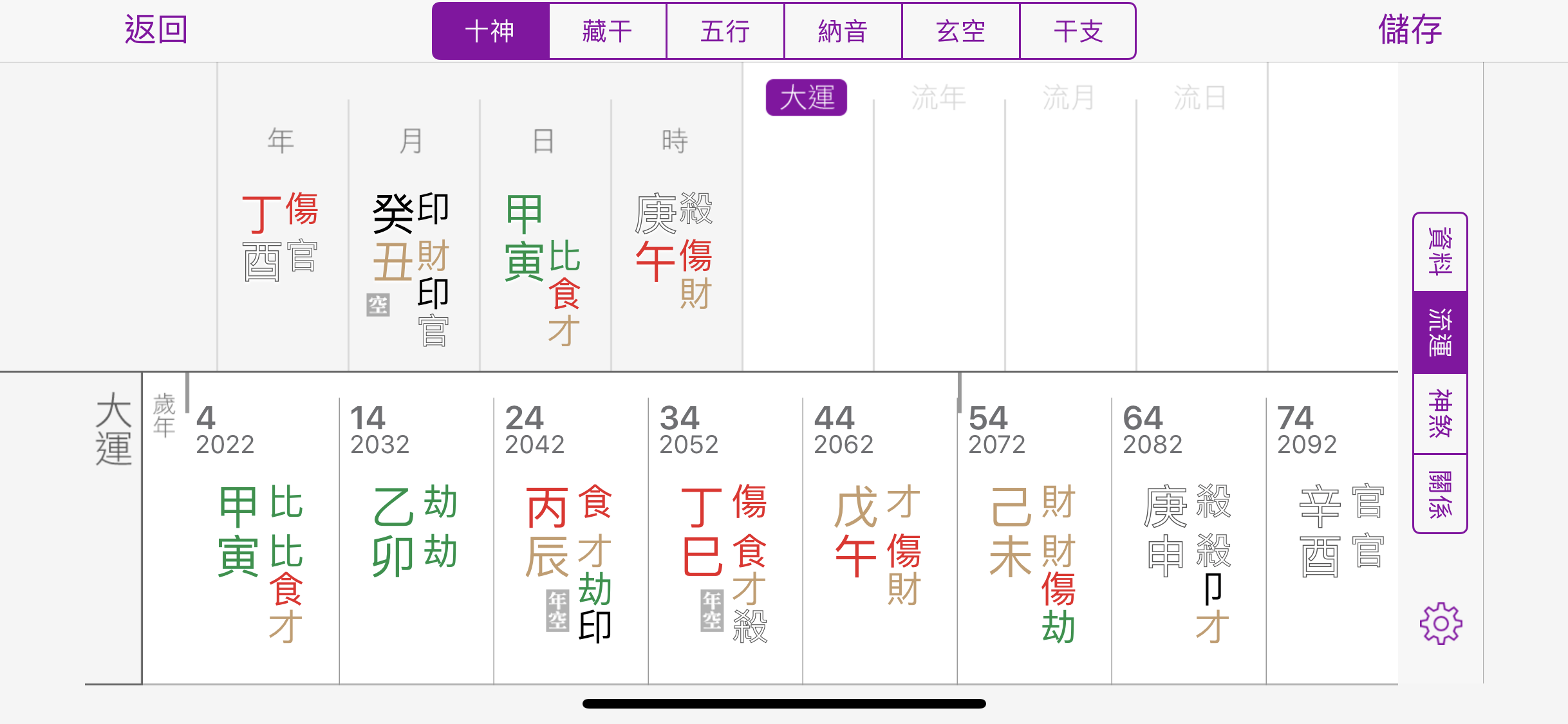This screenshot has width=1568, height=724.
Task: Open the 資料 side tab
Action: coord(1440,252)
